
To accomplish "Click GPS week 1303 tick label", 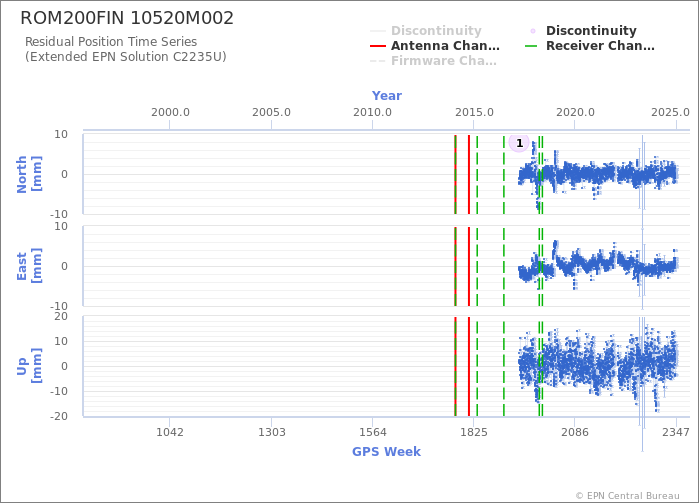I will (271, 432).
